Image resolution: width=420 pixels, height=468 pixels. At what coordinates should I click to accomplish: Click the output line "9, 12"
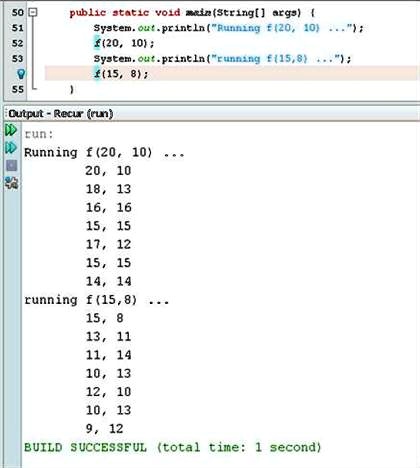(104, 429)
